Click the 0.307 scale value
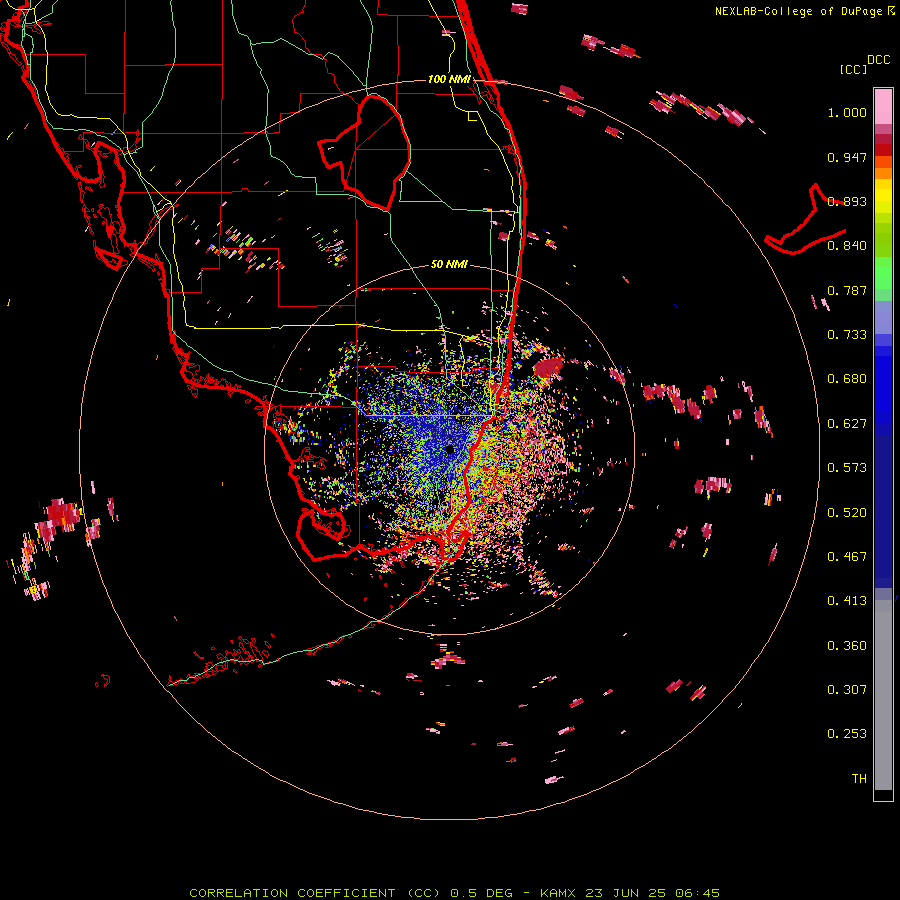The height and width of the screenshot is (900, 900). click(847, 690)
